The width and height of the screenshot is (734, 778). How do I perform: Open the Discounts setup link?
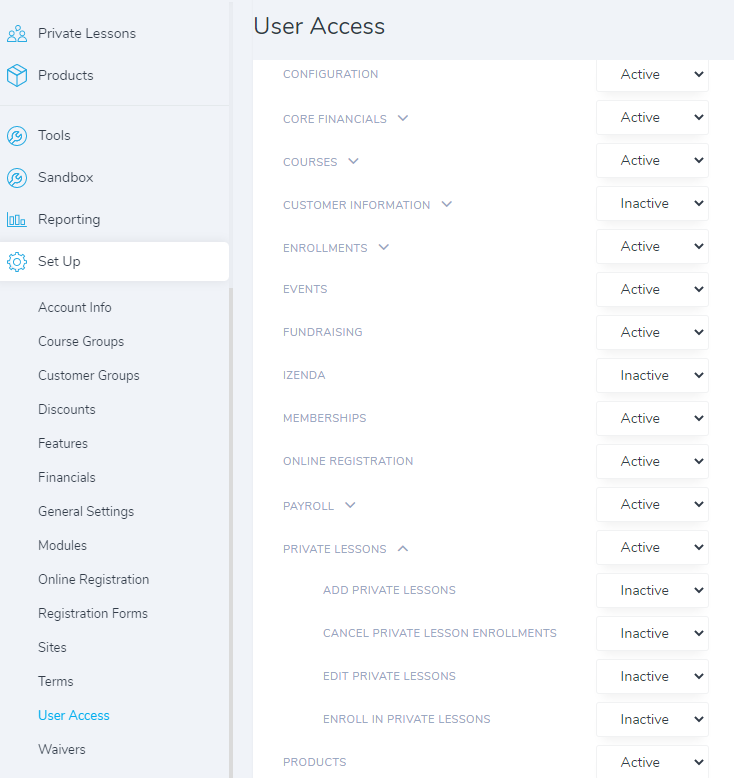point(67,409)
